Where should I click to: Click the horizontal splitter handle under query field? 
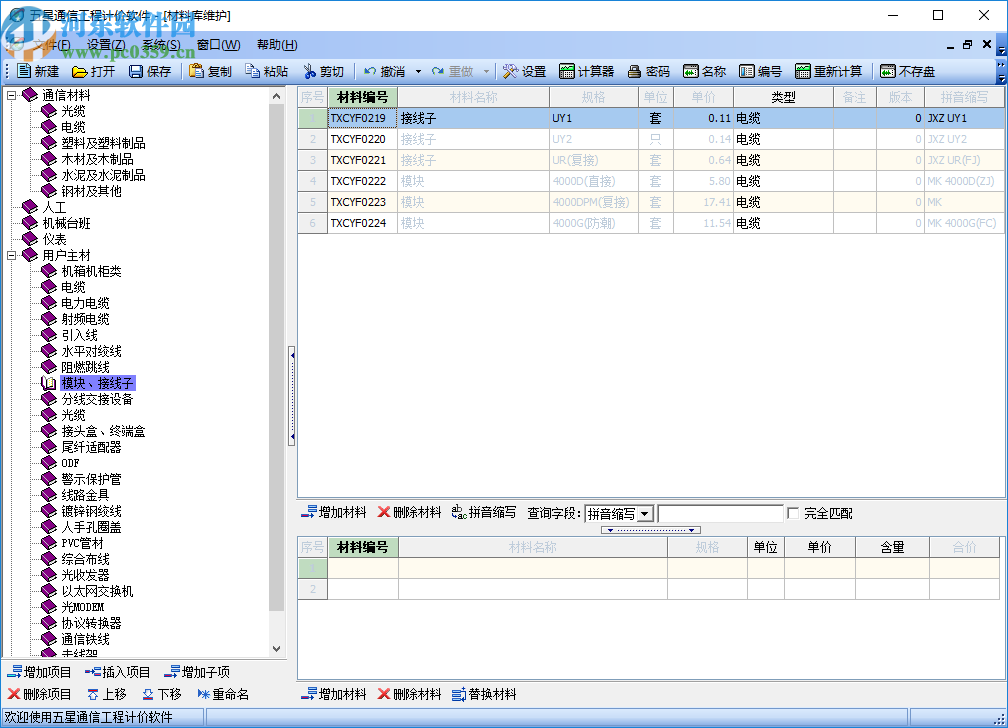(x=651, y=530)
